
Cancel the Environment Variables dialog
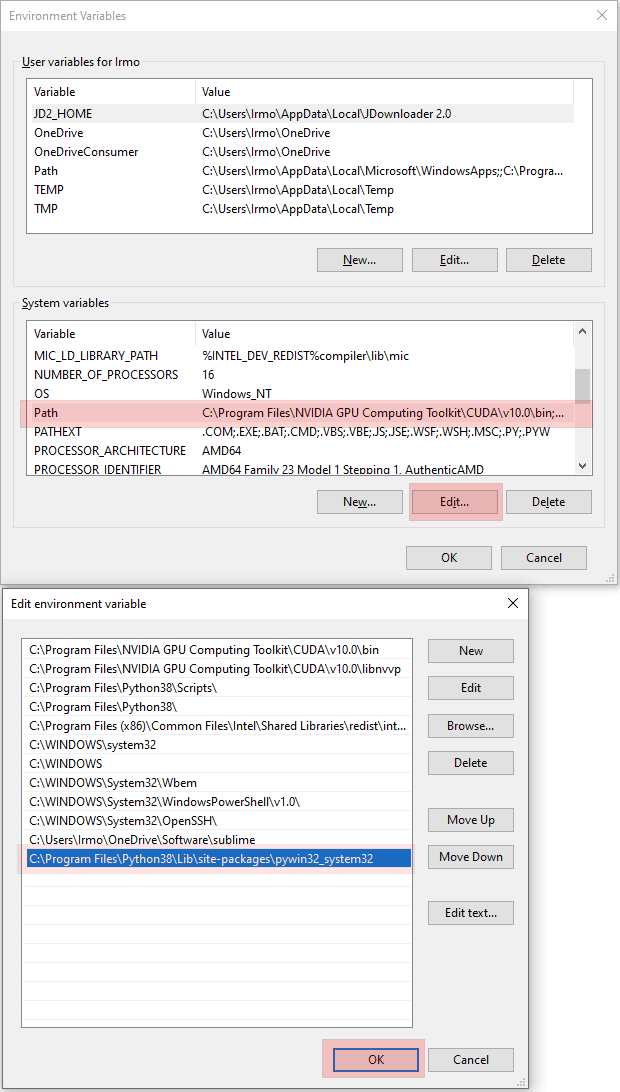pos(543,557)
